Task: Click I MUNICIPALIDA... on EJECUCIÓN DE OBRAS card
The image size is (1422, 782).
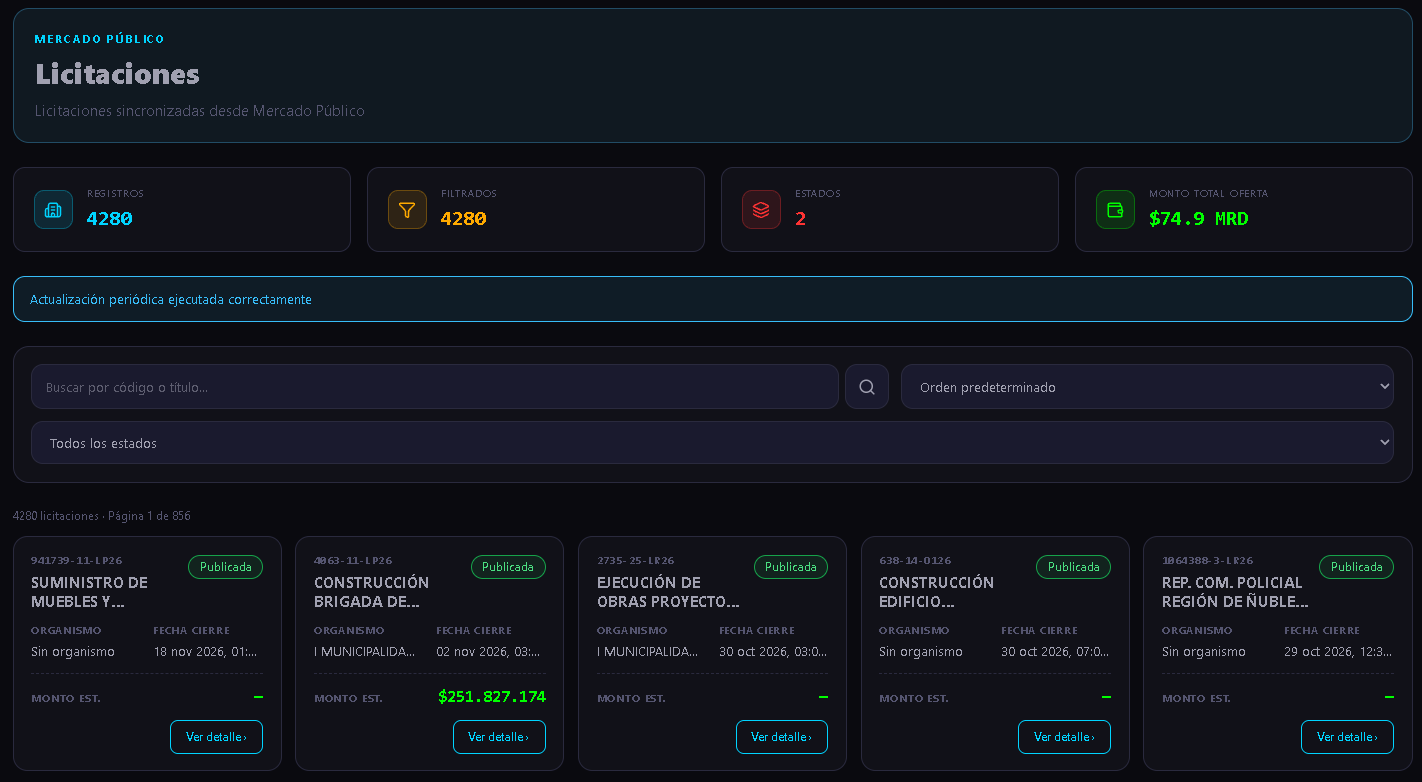Action: [647, 652]
